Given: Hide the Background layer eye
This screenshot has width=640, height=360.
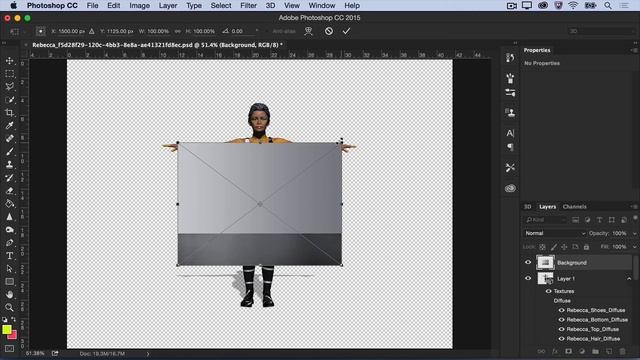Looking at the screenshot, I should click(528, 262).
